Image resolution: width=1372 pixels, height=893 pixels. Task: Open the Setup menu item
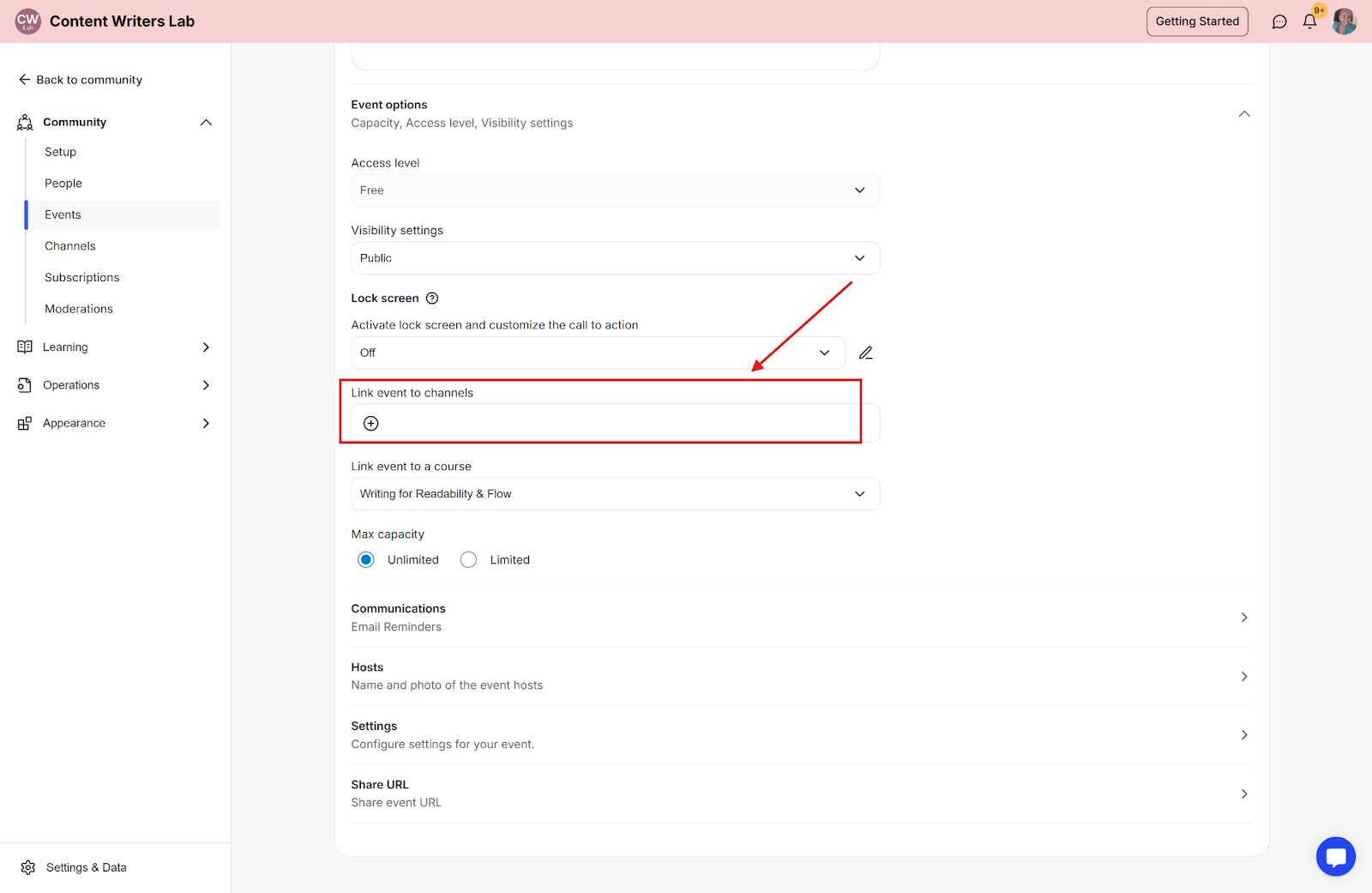[60, 152]
